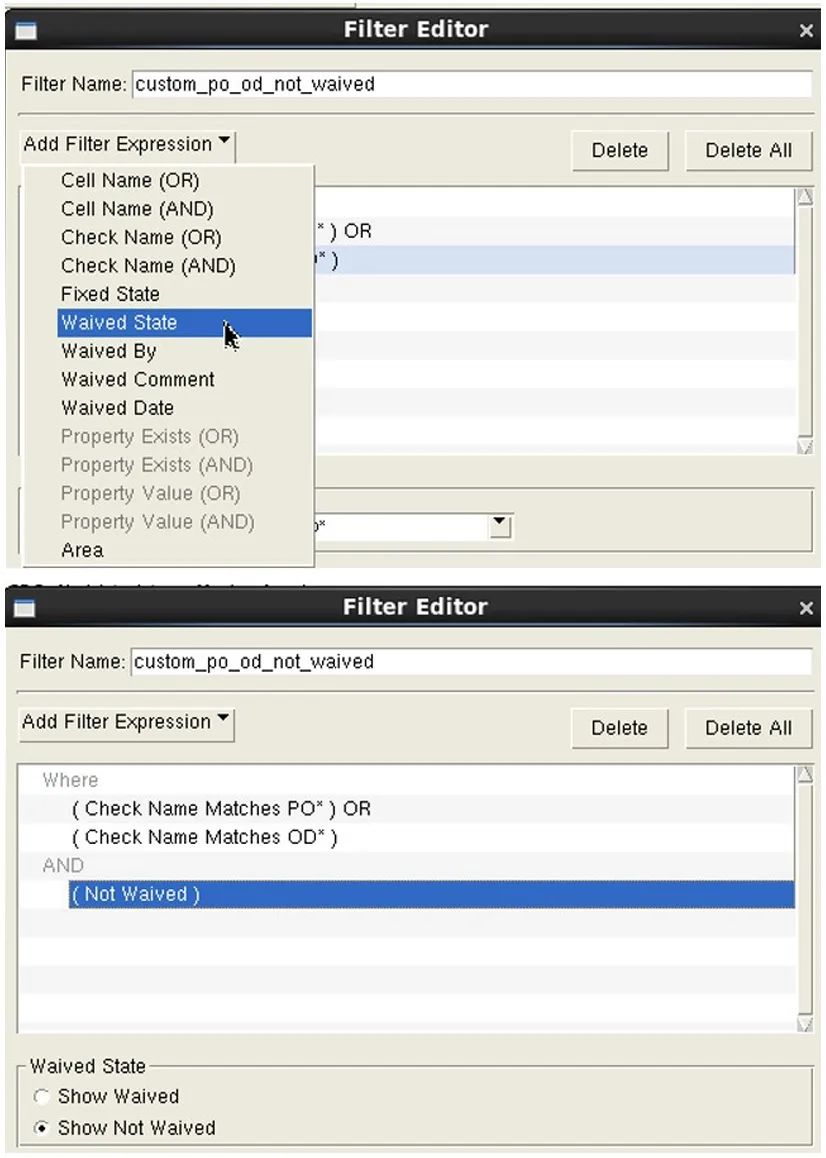The width and height of the screenshot is (826, 1158).
Task: Click scroll up arrow in top expression list
Action: pos(805,196)
